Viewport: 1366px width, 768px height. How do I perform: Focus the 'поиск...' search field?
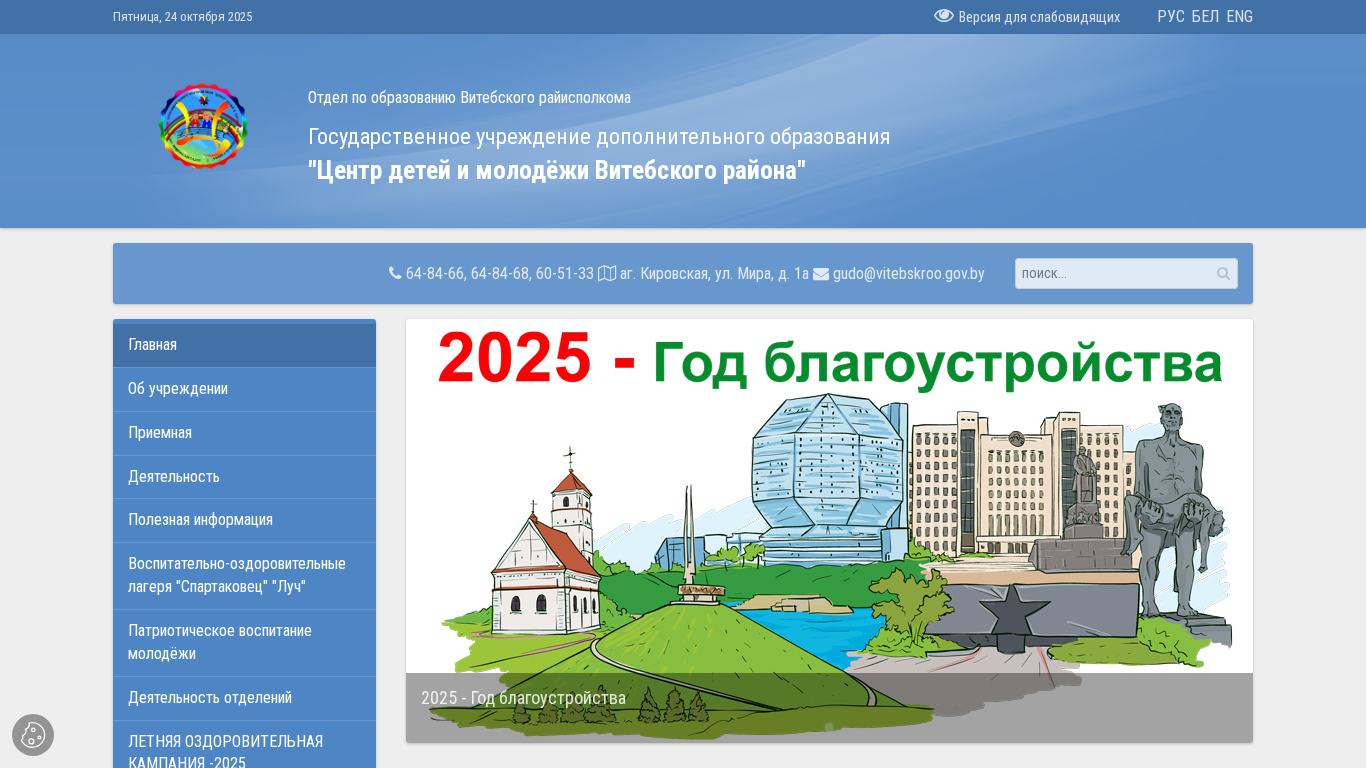click(x=1126, y=274)
